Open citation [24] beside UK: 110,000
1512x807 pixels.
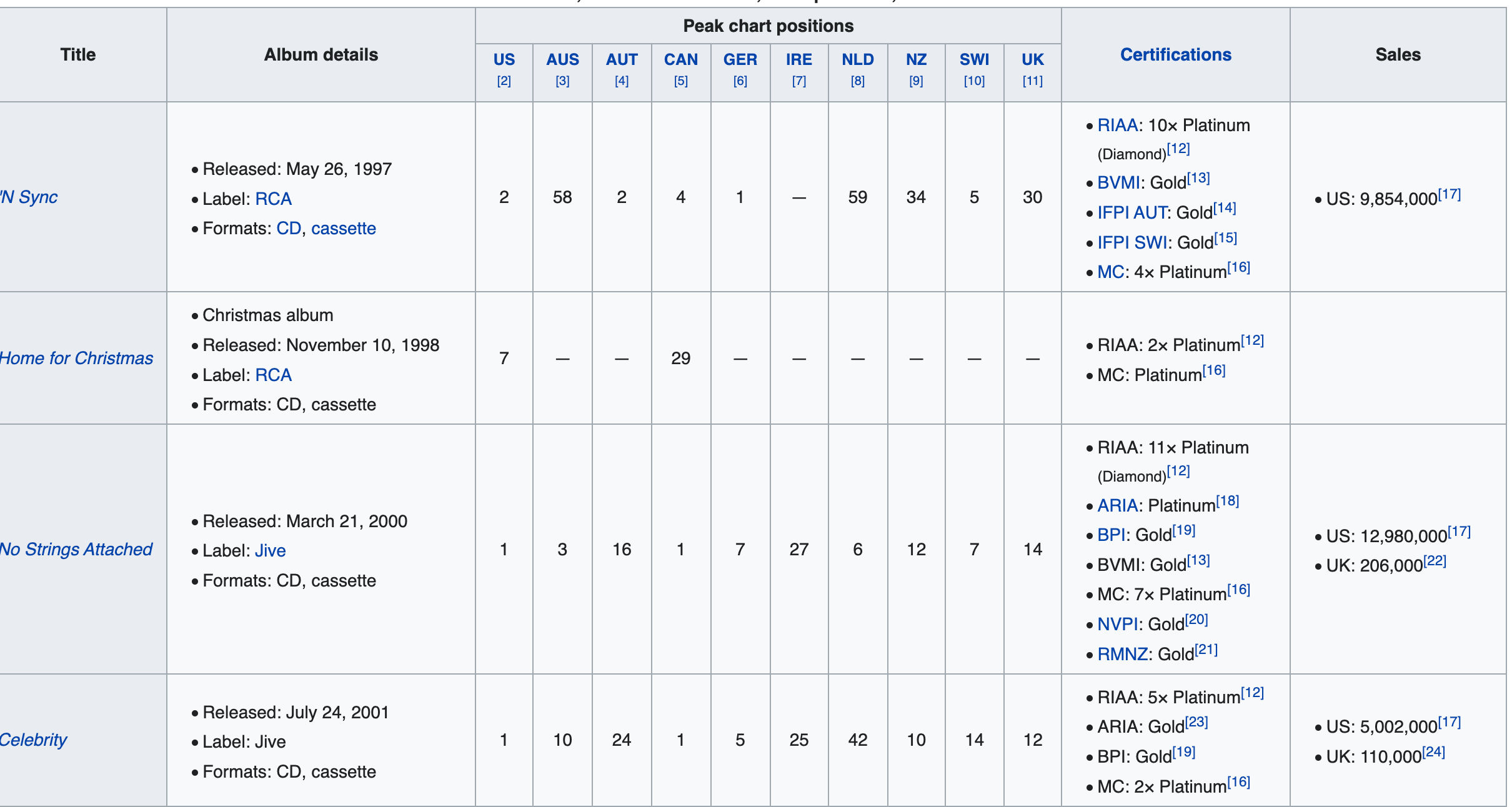tap(1434, 752)
